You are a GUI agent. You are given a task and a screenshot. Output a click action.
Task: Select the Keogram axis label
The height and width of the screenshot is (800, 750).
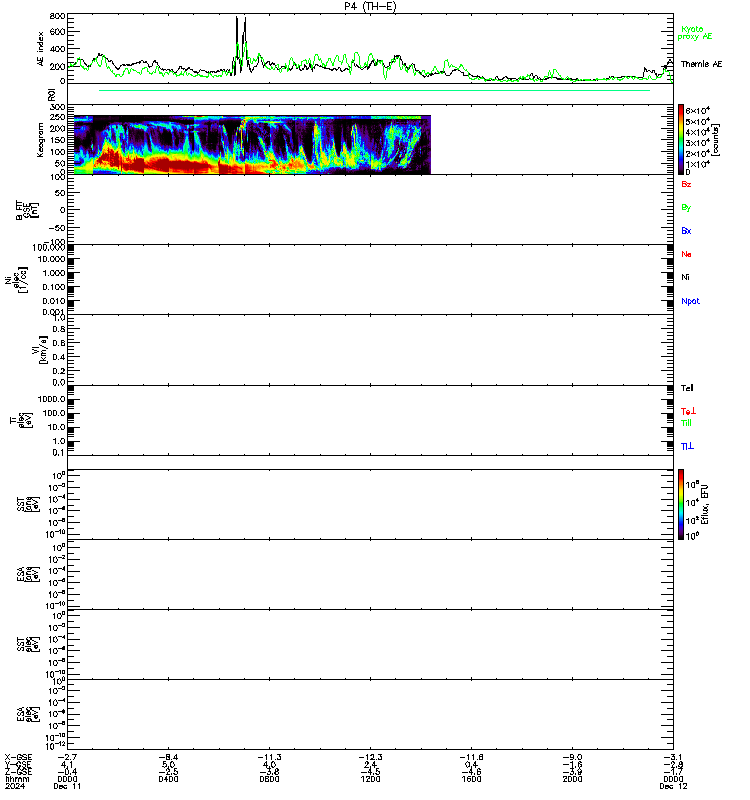click(x=40, y=139)
